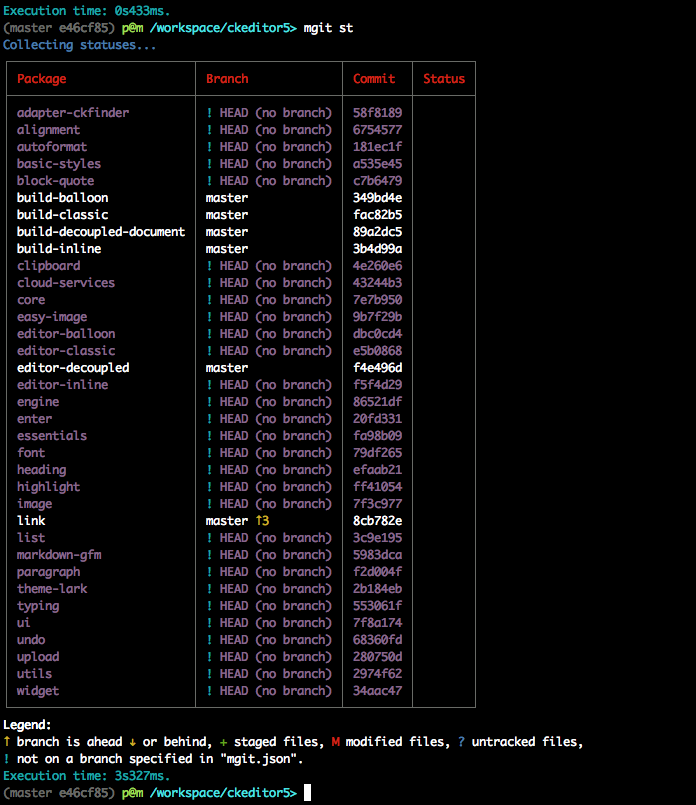Select the utils package name
The height and width of the screenshot is (805, 696).
pyautogui.click(x=34, y=674)
